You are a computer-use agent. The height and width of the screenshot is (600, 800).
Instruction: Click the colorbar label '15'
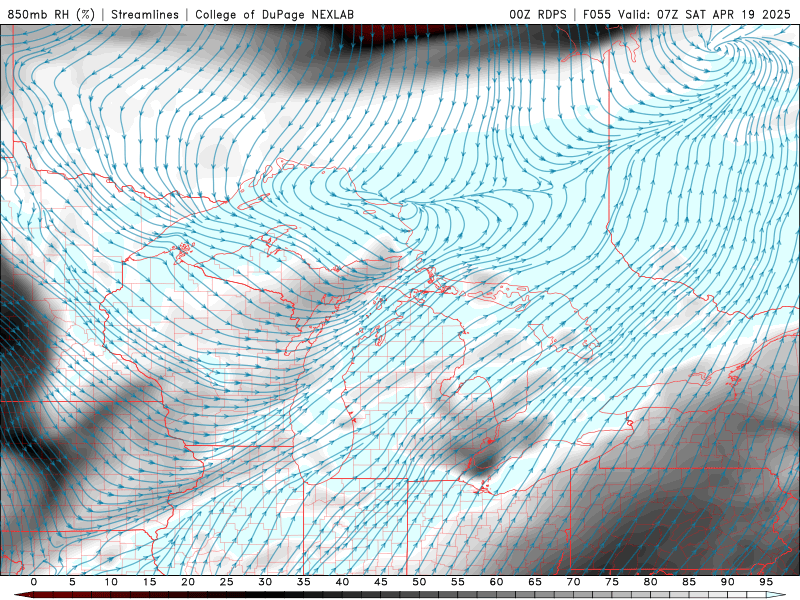149,582
